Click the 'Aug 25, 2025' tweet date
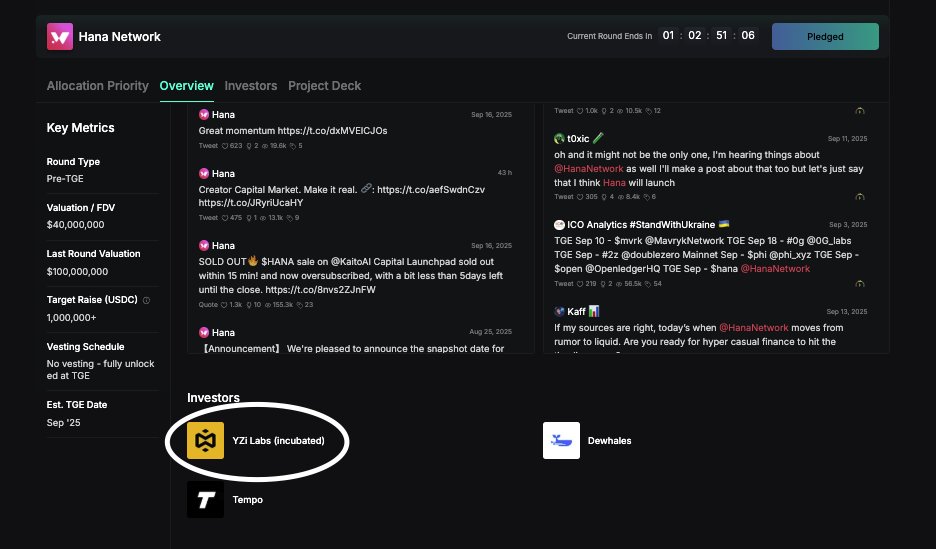The height and width of the screenshot is (549, 936). [x=490, y=332]
